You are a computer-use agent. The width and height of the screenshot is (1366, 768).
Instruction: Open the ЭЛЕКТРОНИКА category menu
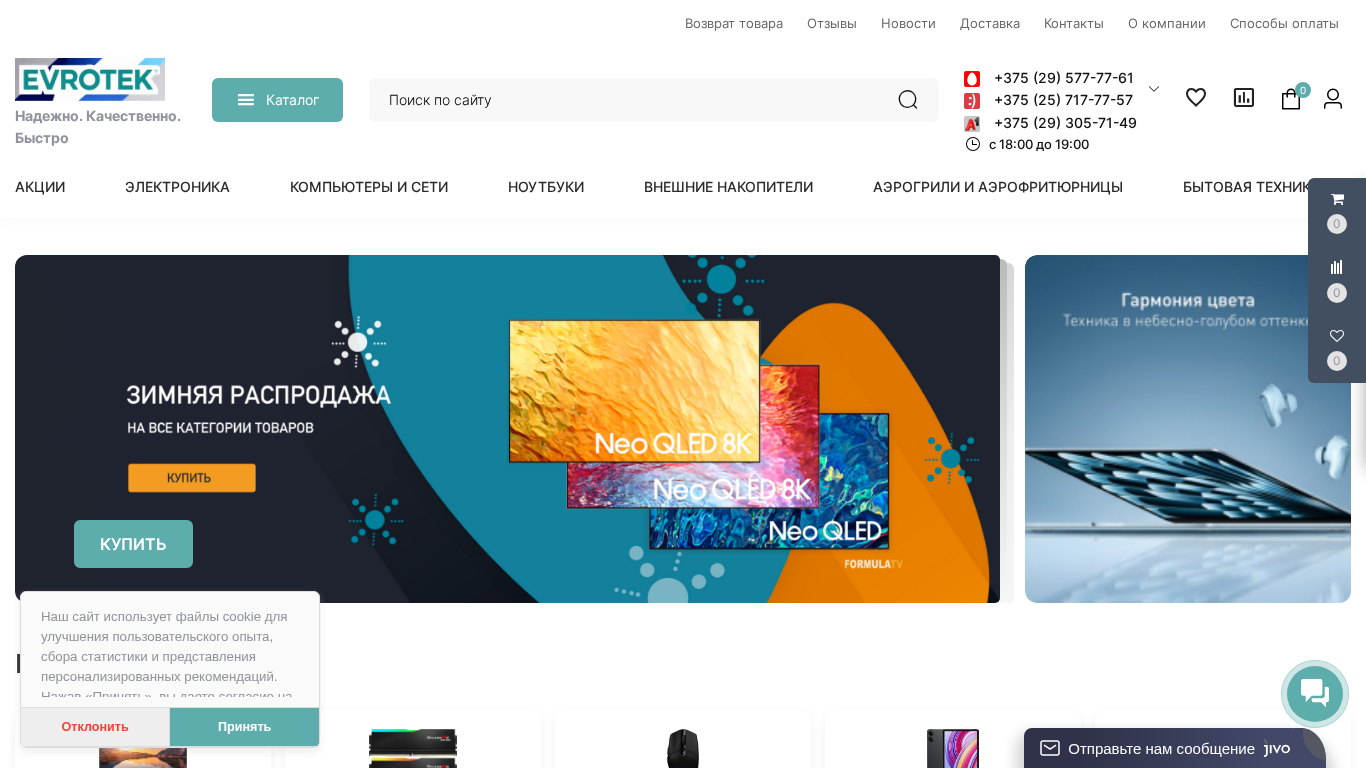[177, 187]
